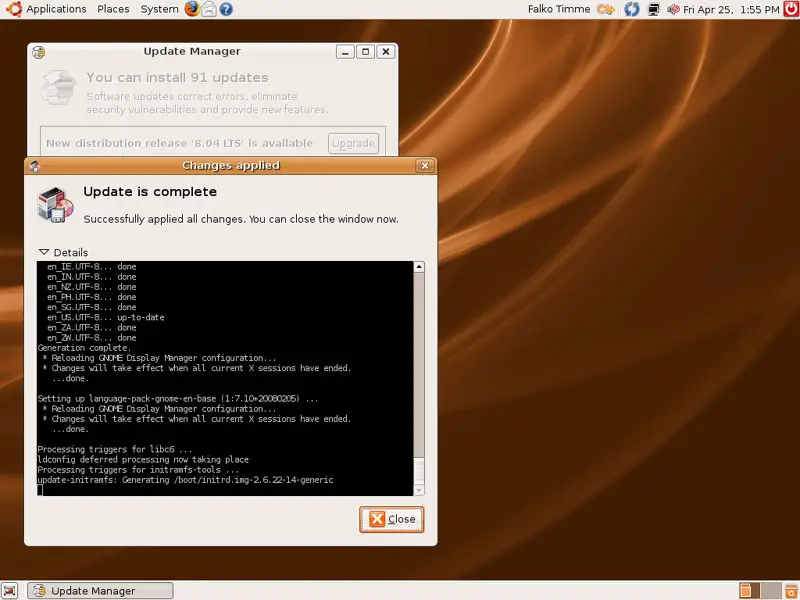
Task: Click the Show Desktop icon in bottom panel
Action: pyautogui.click(x=10, y=591)
